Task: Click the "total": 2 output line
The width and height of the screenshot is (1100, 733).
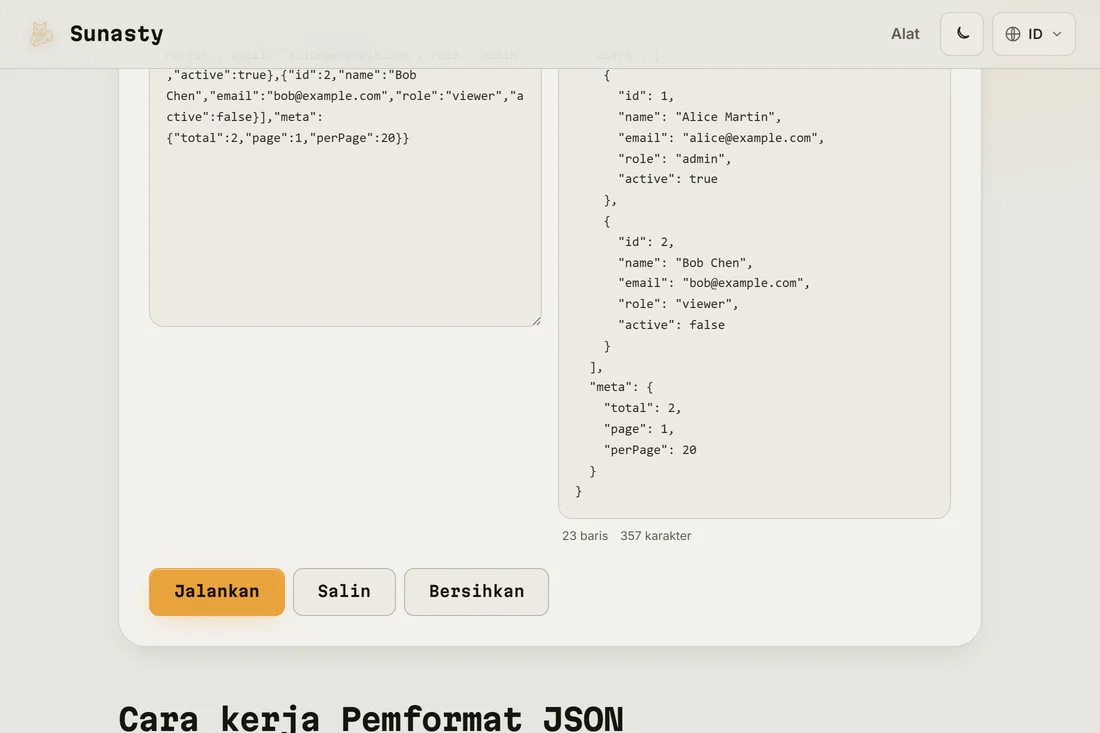Action: 642,408
